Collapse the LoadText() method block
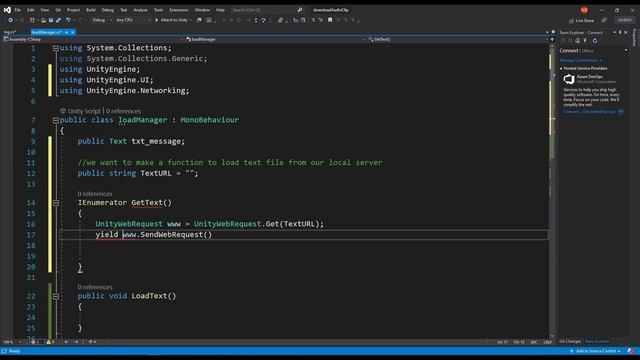The width and height of the screenshot is (640, 360). point(56,296)
